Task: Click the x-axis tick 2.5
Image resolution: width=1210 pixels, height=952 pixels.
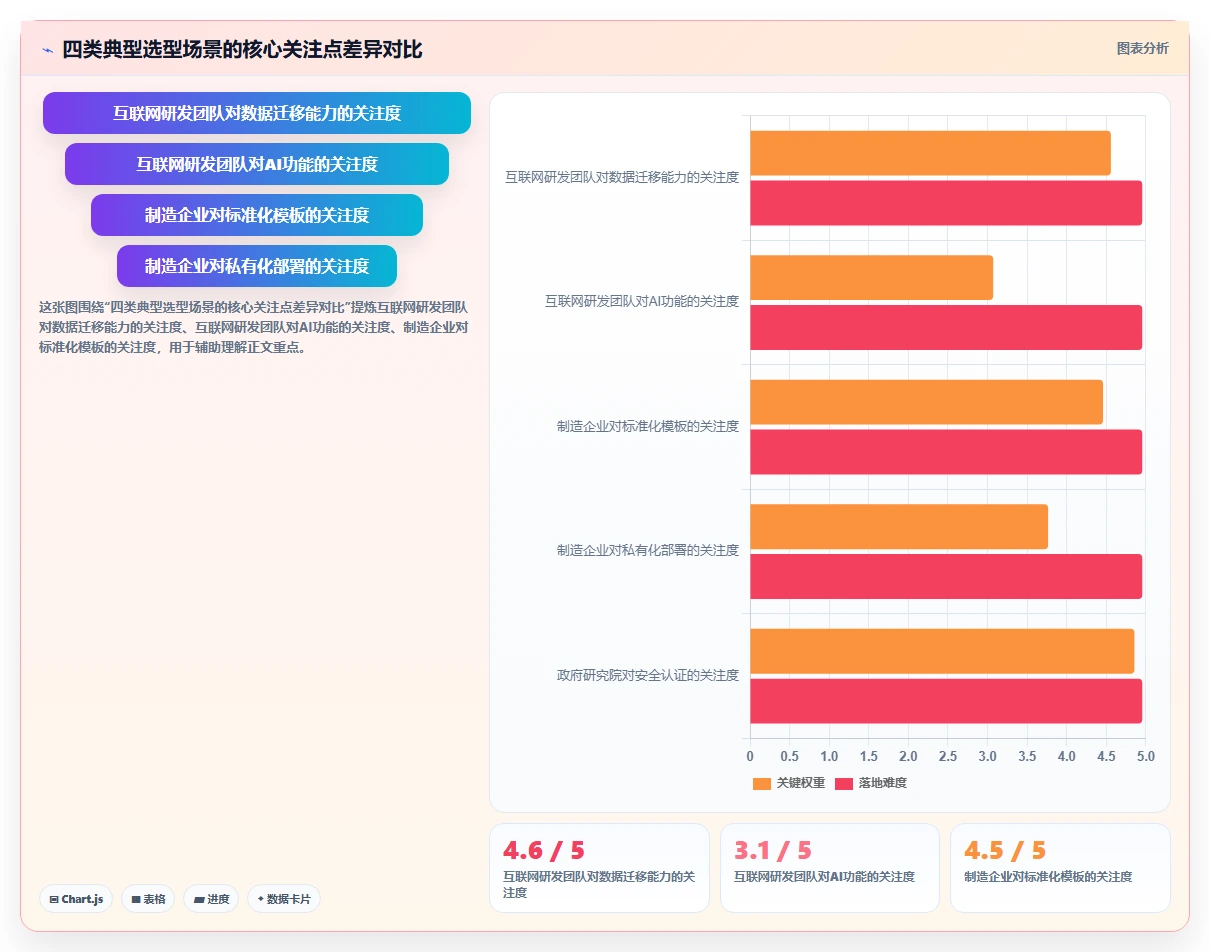Action: coord(948,757)
